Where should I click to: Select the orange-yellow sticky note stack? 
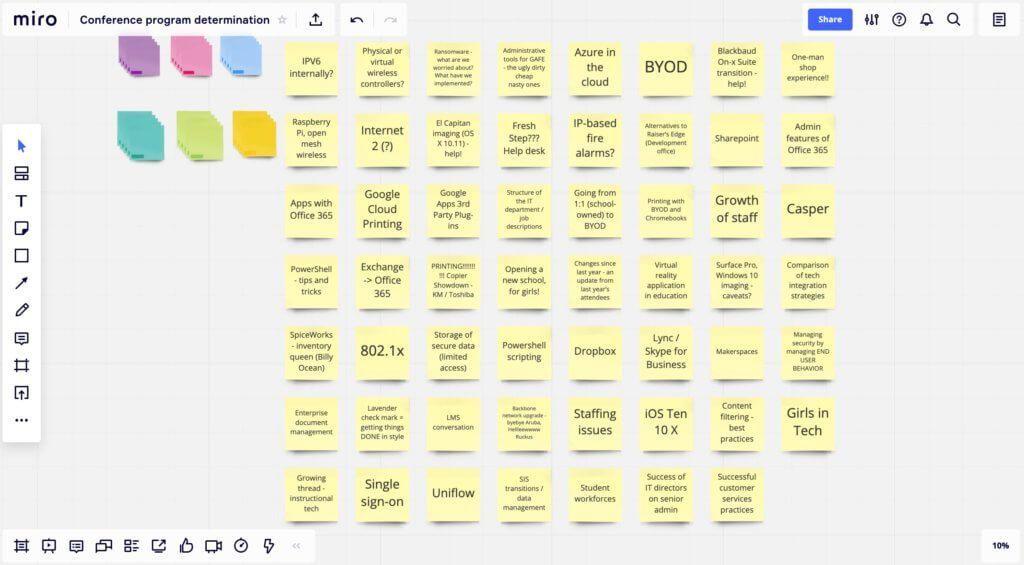254,134
